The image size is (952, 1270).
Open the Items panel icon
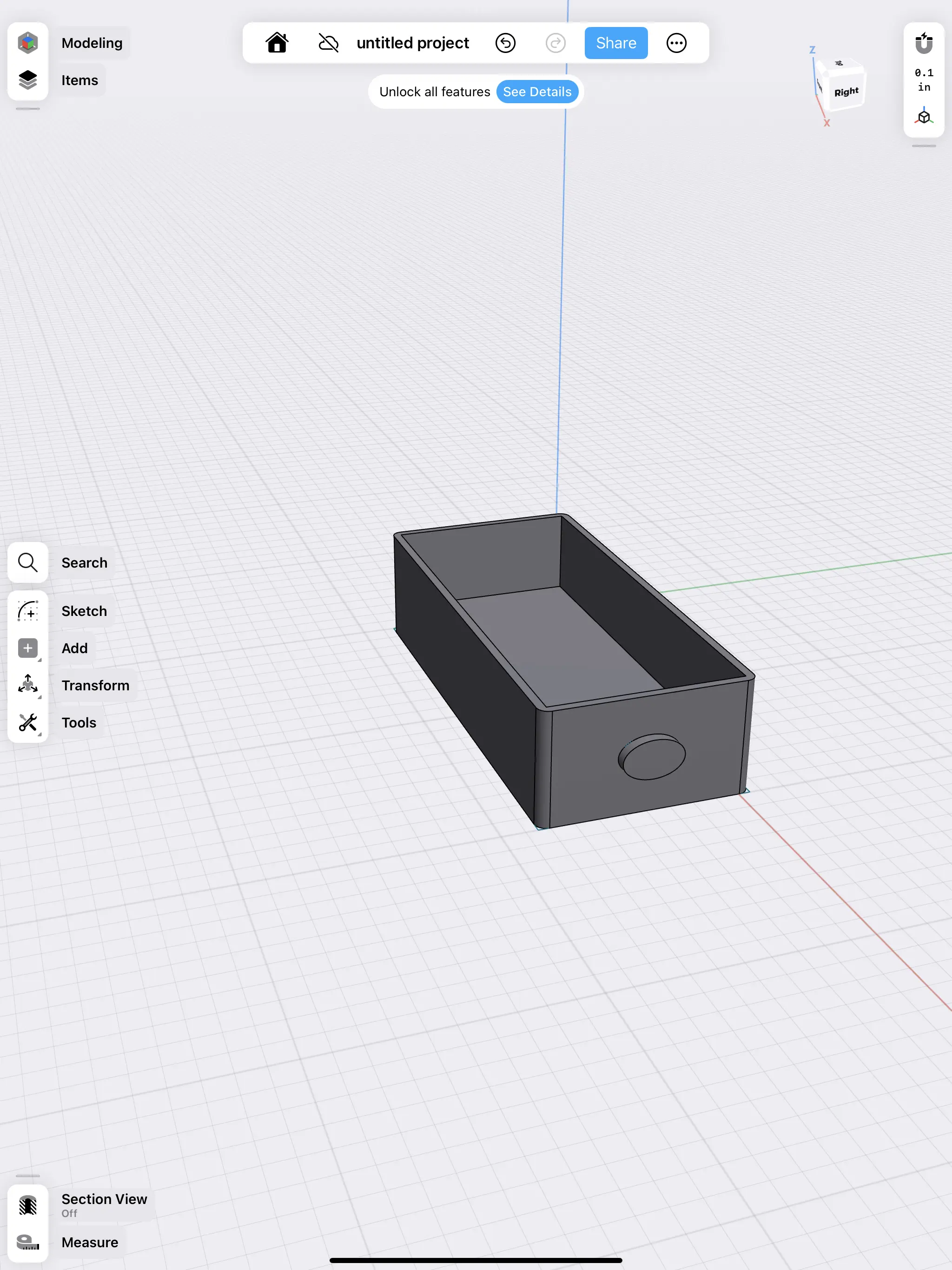click(27, 80)
